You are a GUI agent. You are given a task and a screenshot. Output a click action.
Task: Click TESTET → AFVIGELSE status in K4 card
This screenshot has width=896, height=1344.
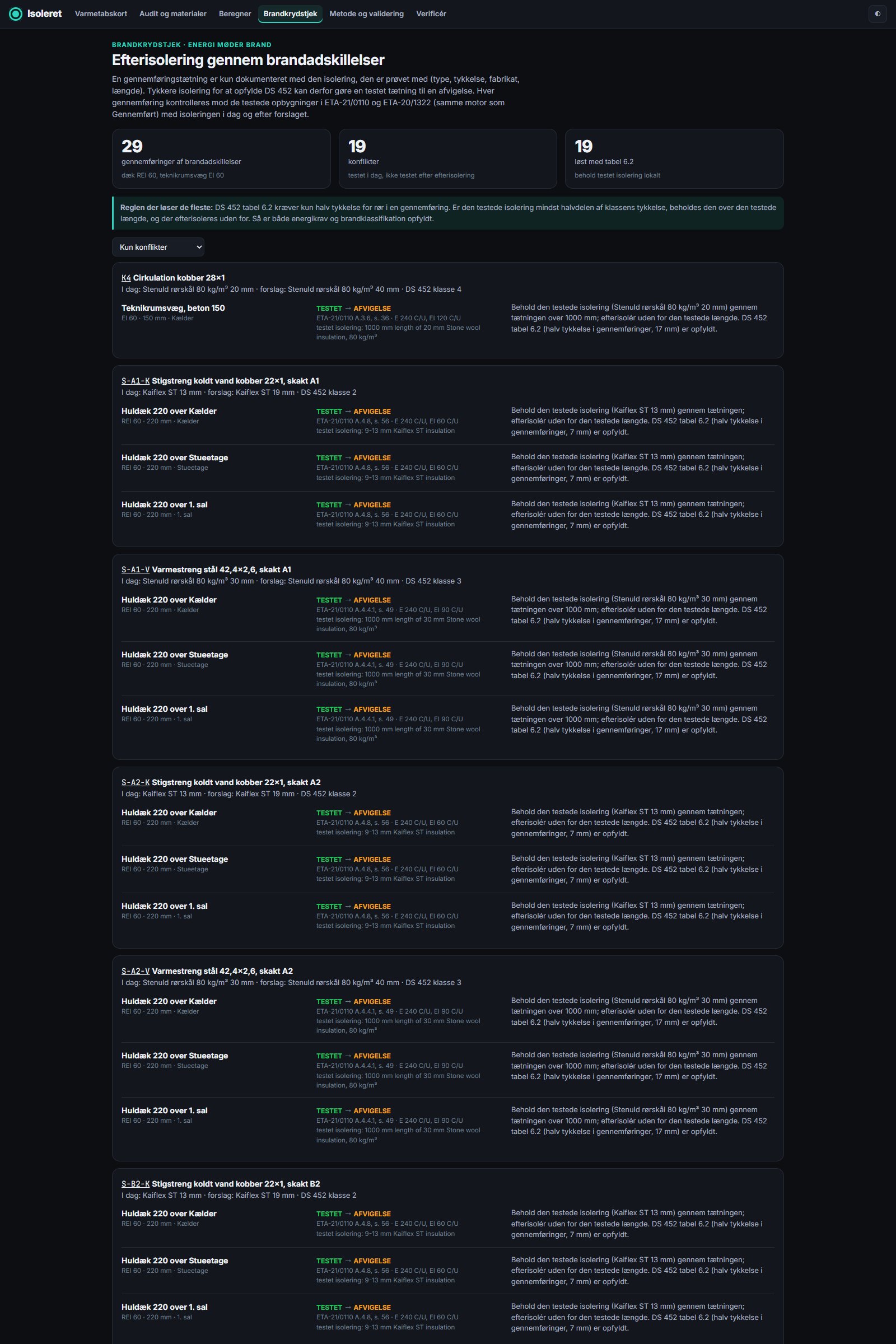pyautogui.click(x=354, y=309)
